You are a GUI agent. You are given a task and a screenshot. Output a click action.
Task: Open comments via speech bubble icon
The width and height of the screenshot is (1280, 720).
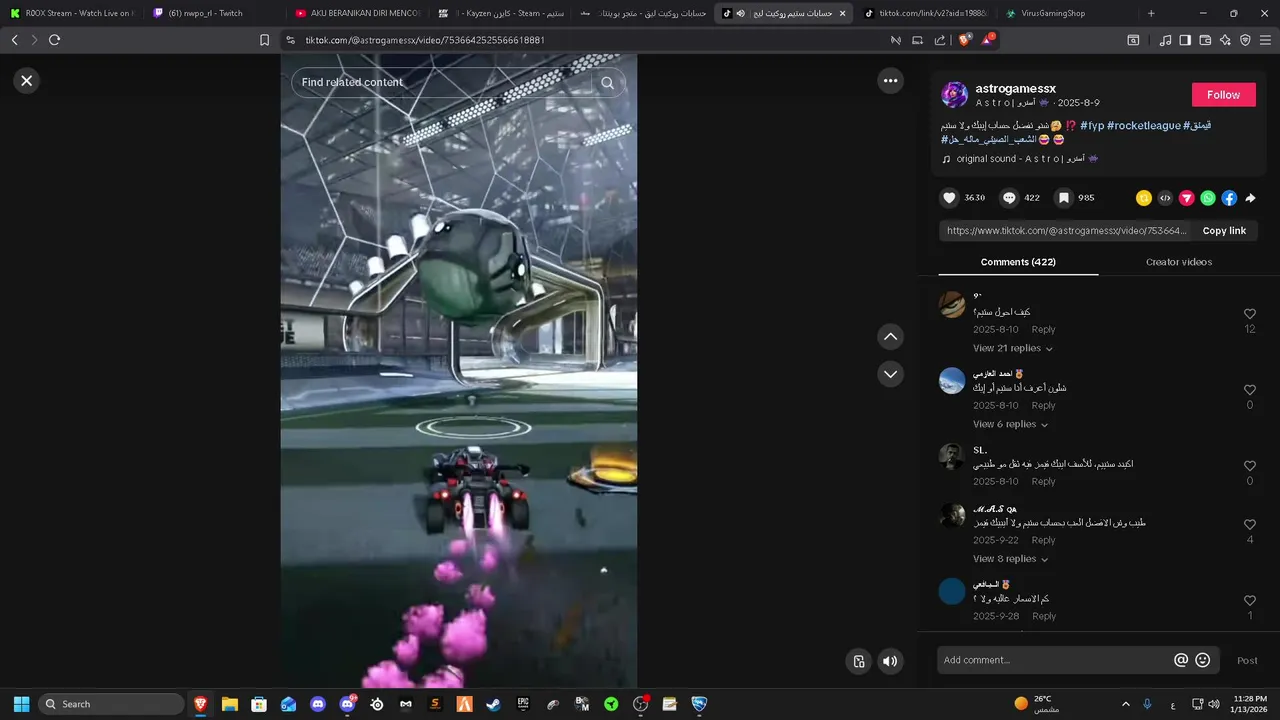coord(1009,198)
